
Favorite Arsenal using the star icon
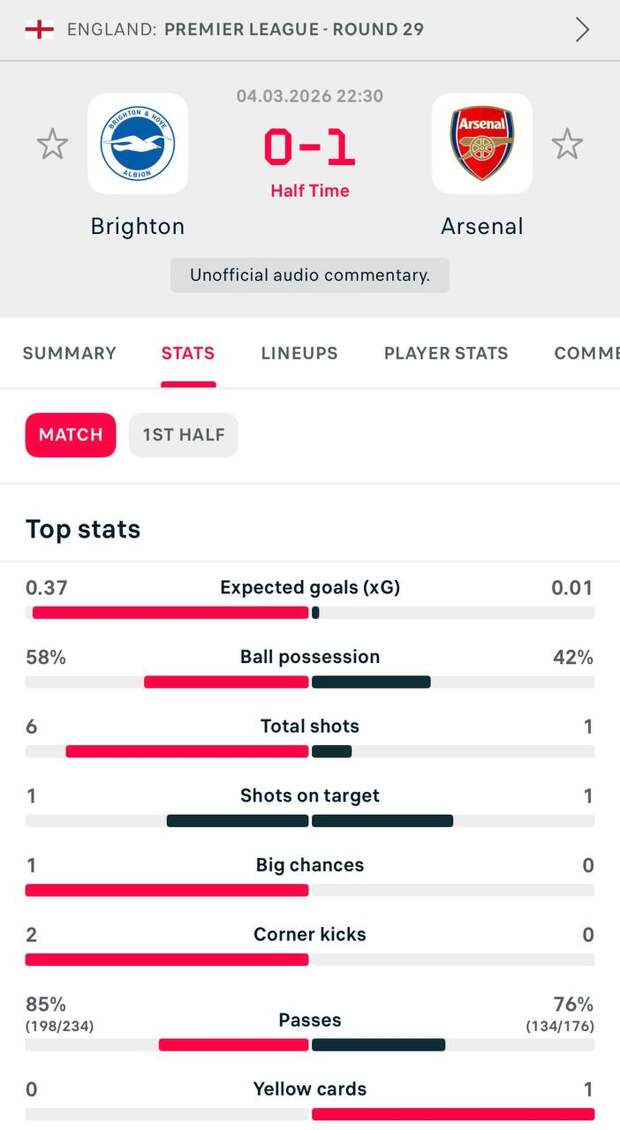(x=567, y=144)
